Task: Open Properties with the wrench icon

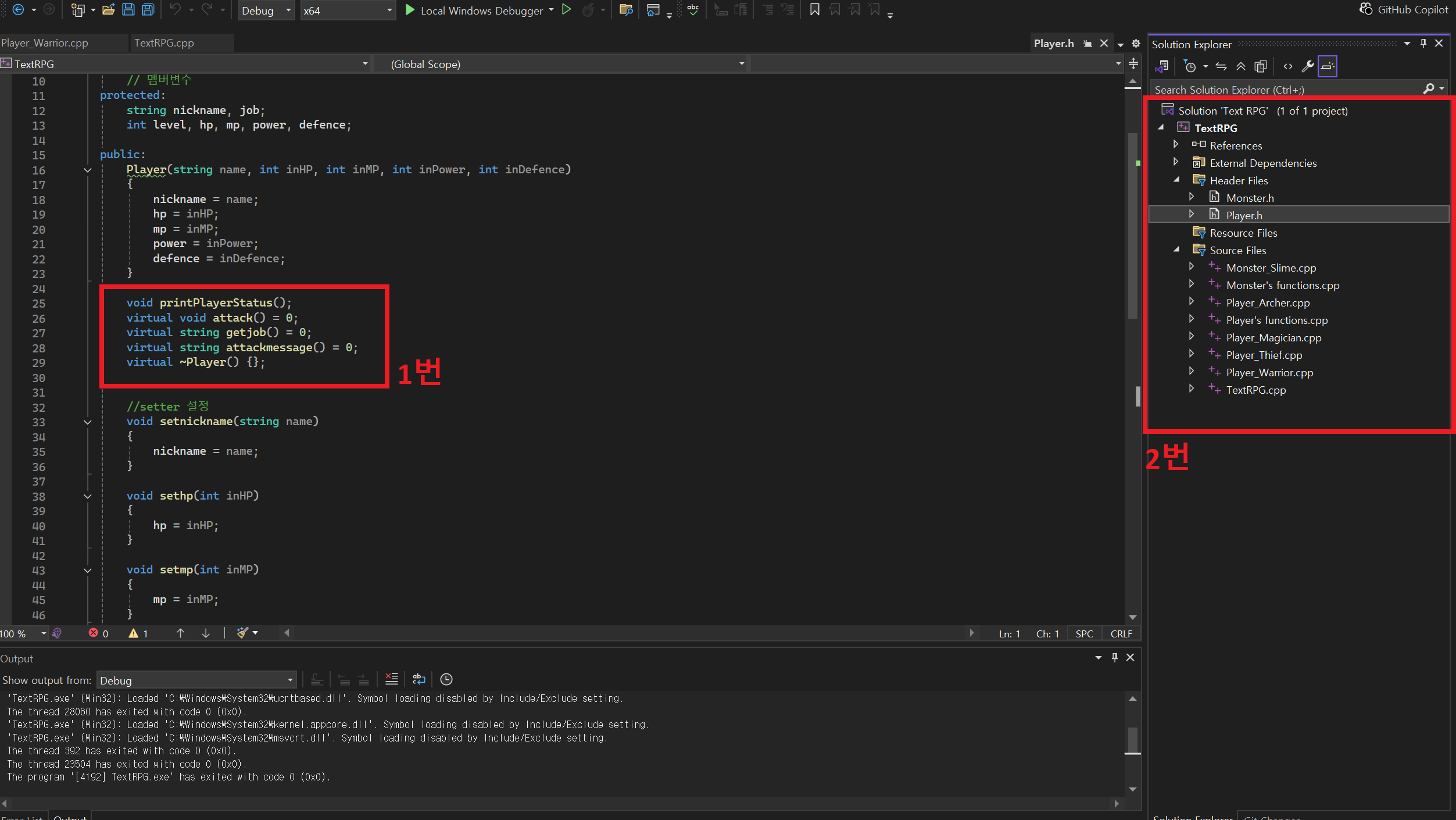Action: tap(1308, 66)
